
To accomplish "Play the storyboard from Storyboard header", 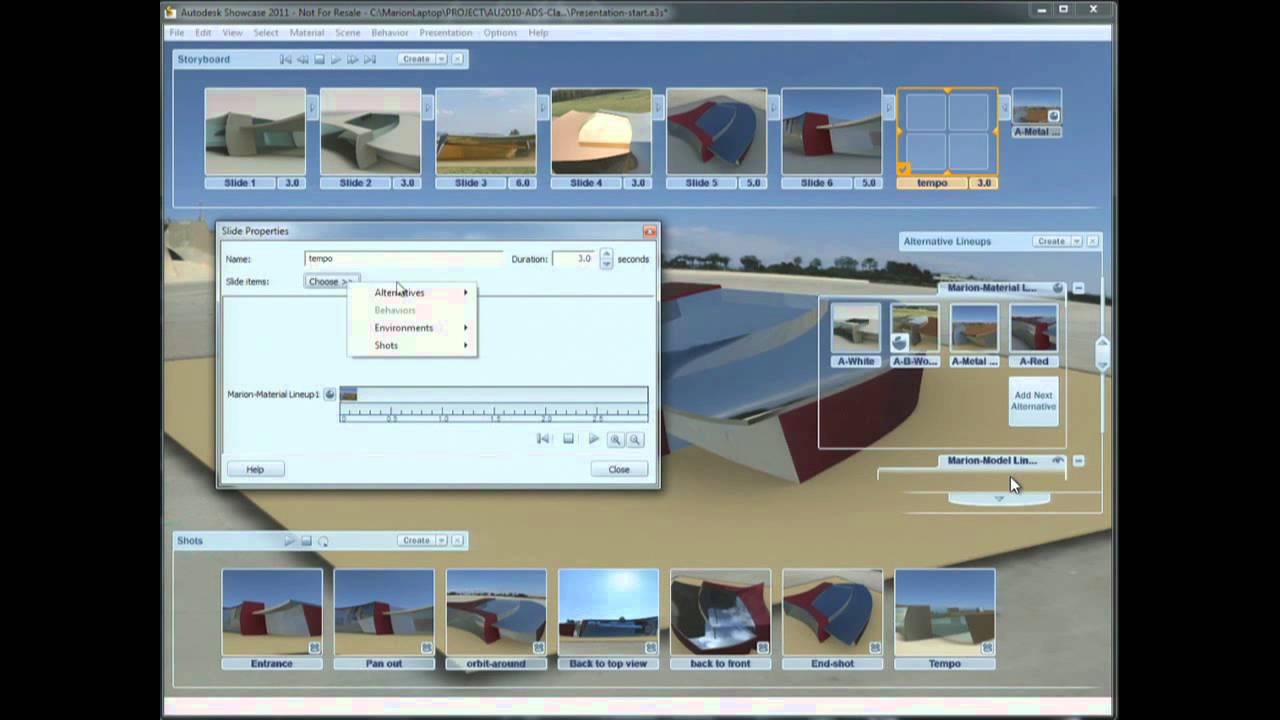I will click(336, 59).
